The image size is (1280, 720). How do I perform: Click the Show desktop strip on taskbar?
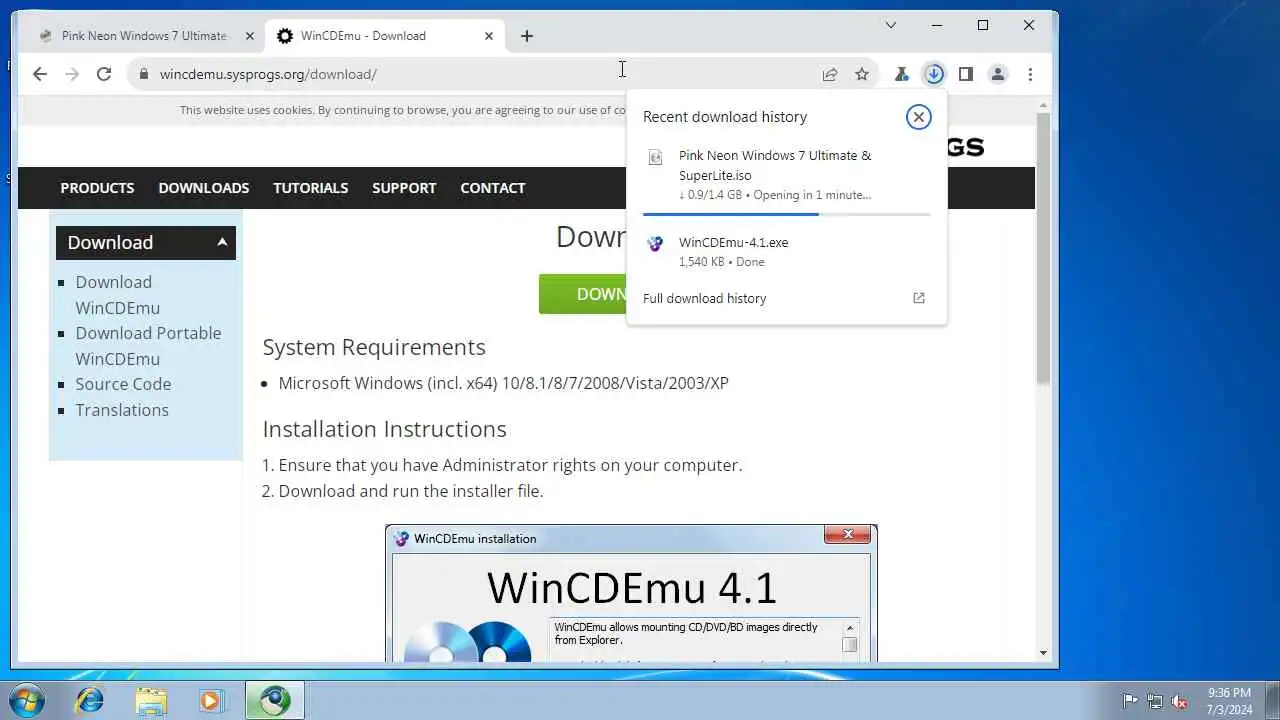pyautogui.click(x=1272, y=700)
